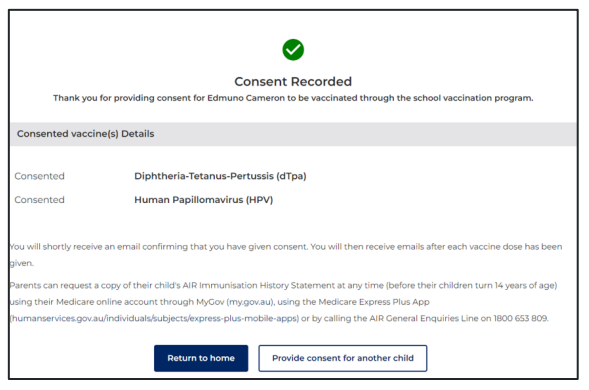Select Provide consent for another child

coord(343,358)
